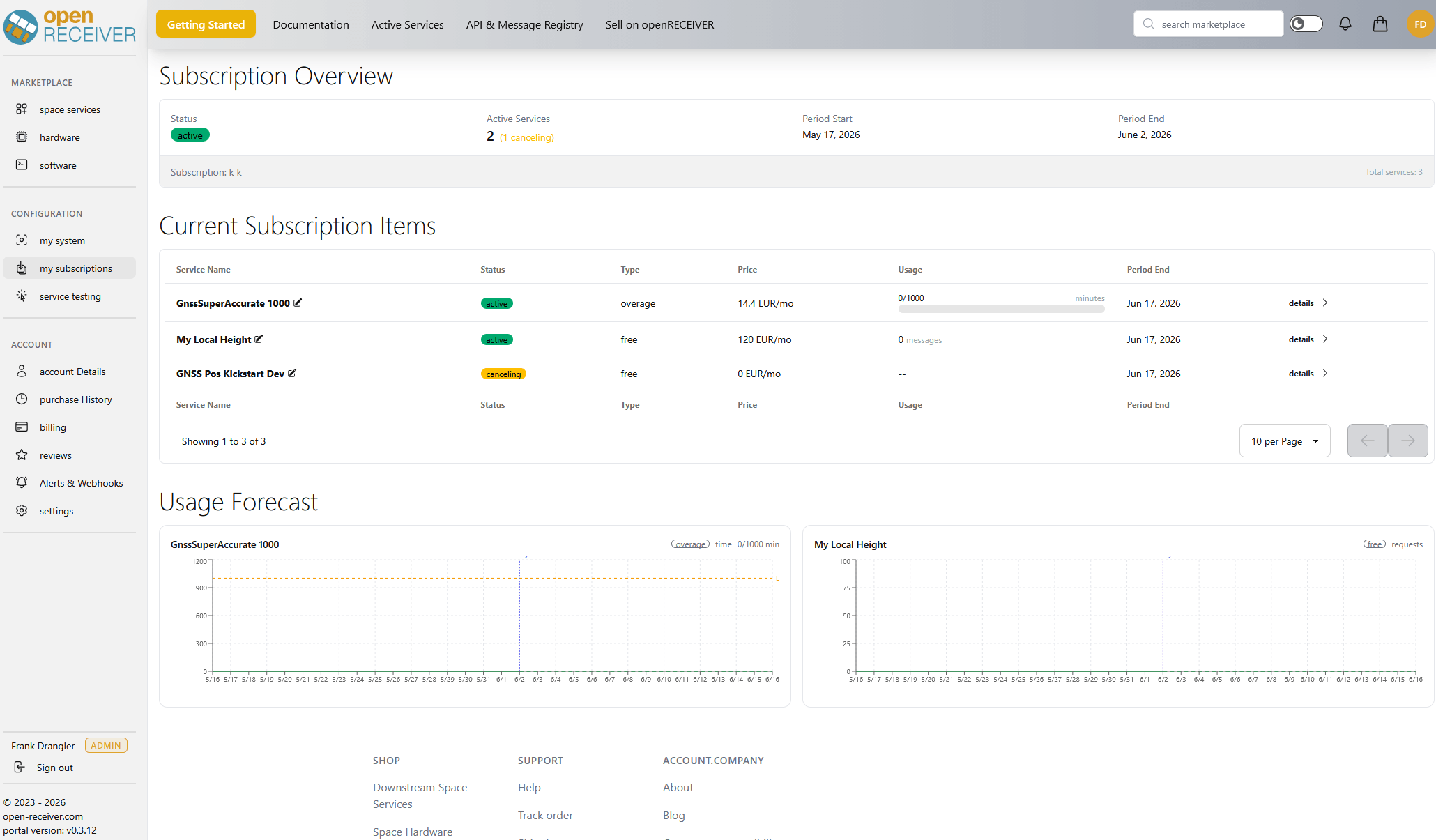The width and height of the screenshot is (1436, 840).
Task: Click the Alerts & Webhooks bell icon
Action: (x=22, y=483)
